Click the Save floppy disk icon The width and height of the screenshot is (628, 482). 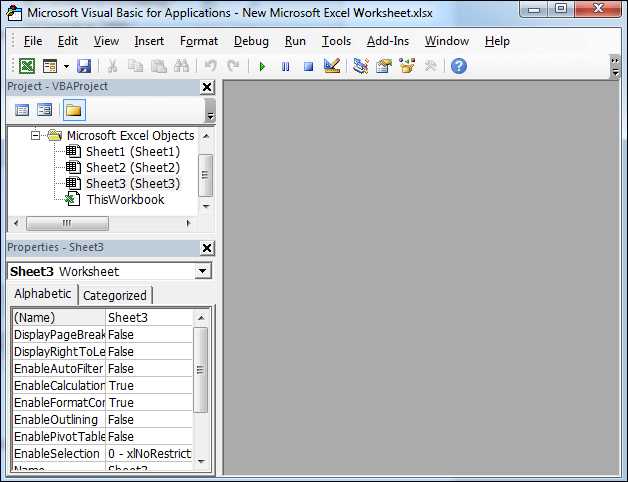pyautogui.click(x=84, y=66)
